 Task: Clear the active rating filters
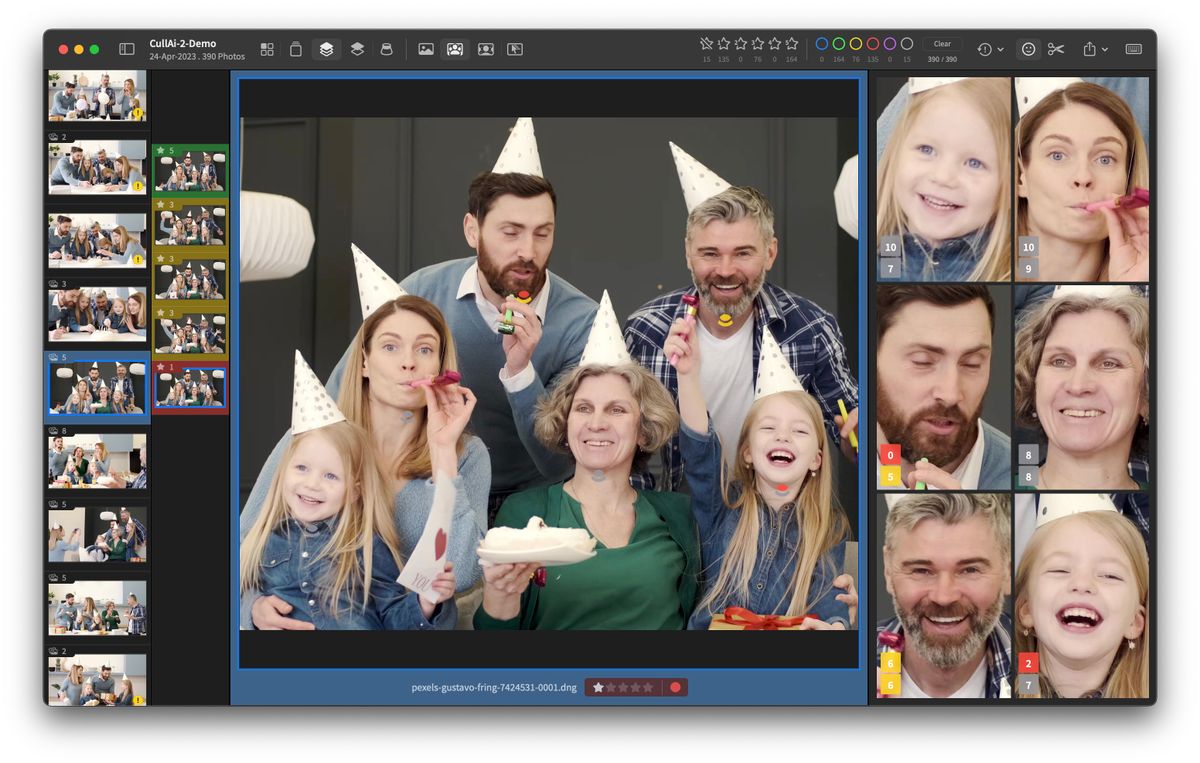[x=942, y=44]
